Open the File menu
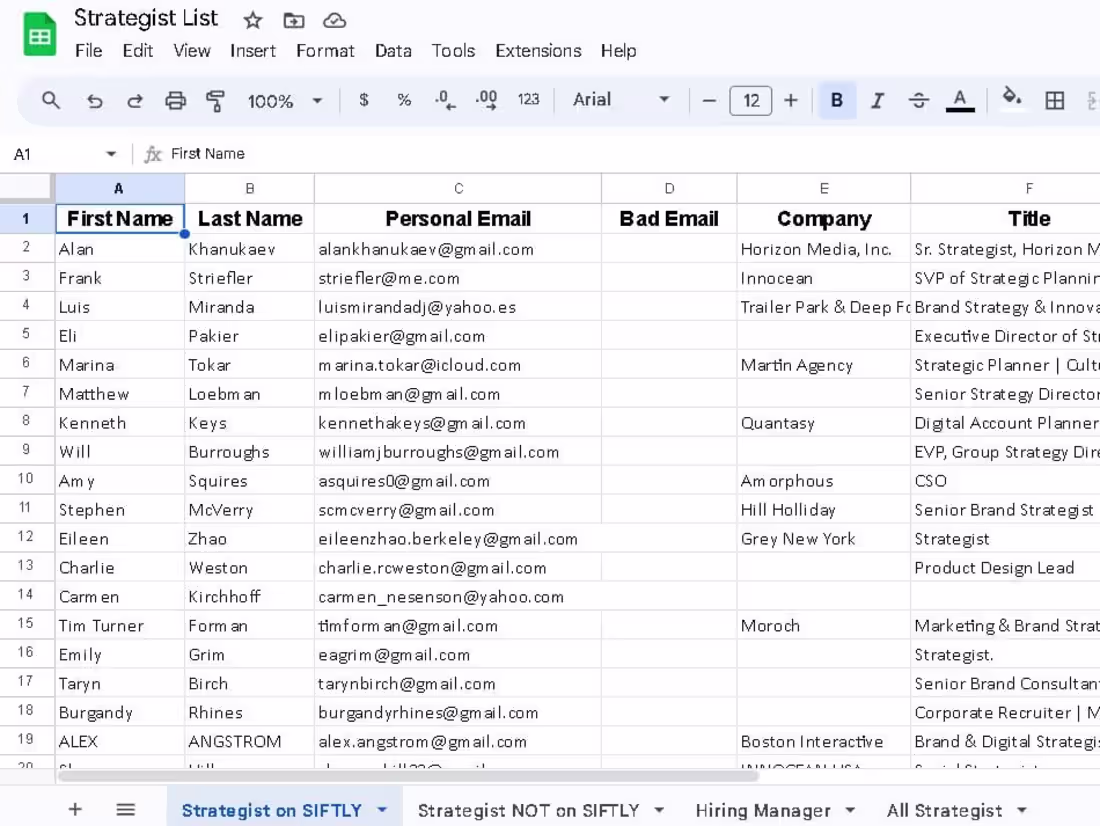Screen dimensions: 1100x826 coord(88,51)
